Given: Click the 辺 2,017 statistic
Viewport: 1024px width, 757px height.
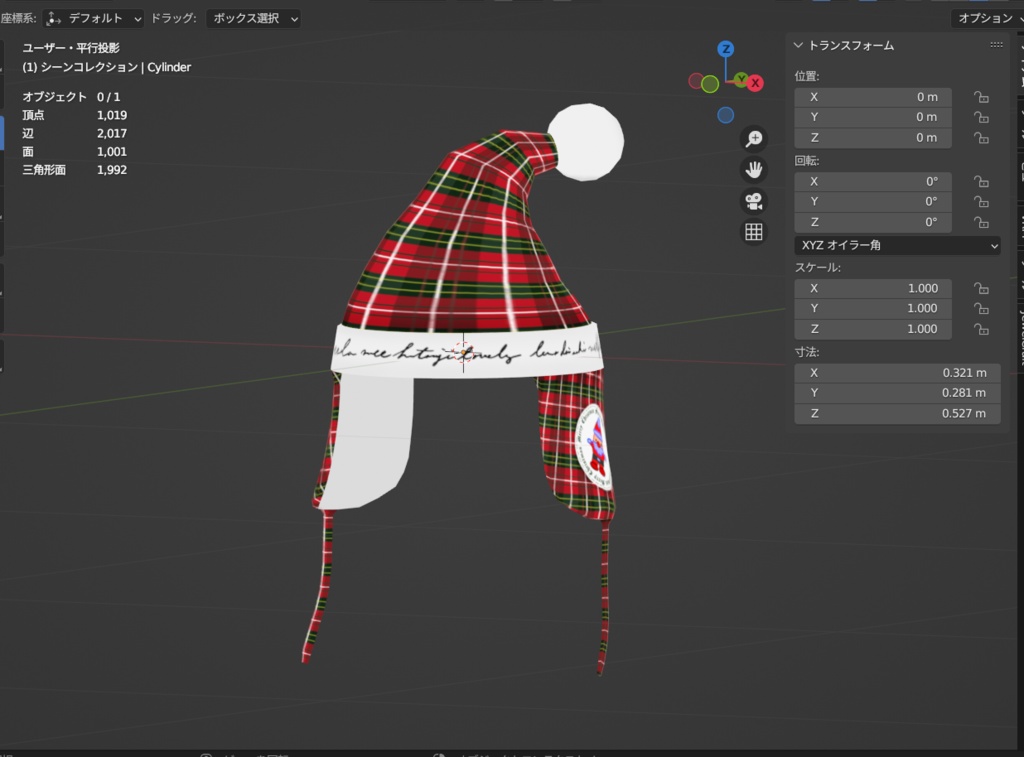Looking at the screenshot, I should tap(74, 133).
